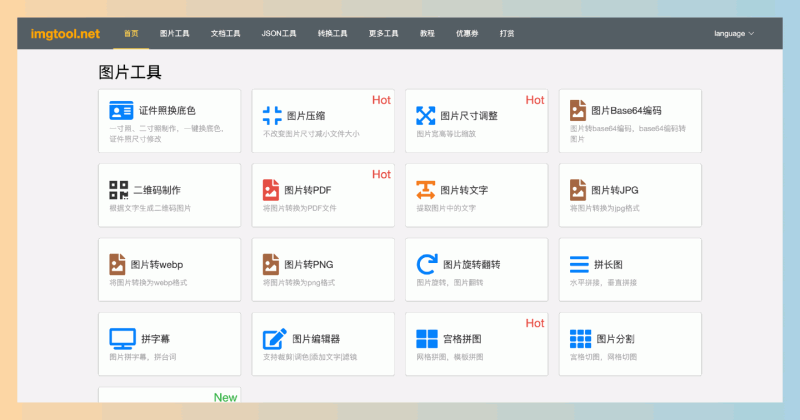800x420 pixels.
Task: Click description 将图片转换为jpg格式
Action: 605,208
